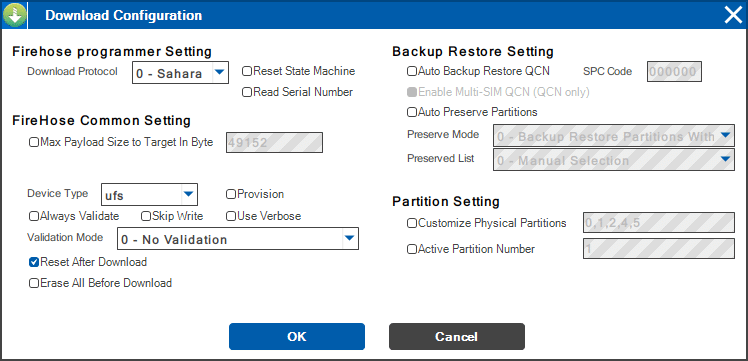Image resolution: width=748 pixels, height=361 pixels.
Task: Expand the Preserve Mode dropdown
Action: tap(613, 136)
